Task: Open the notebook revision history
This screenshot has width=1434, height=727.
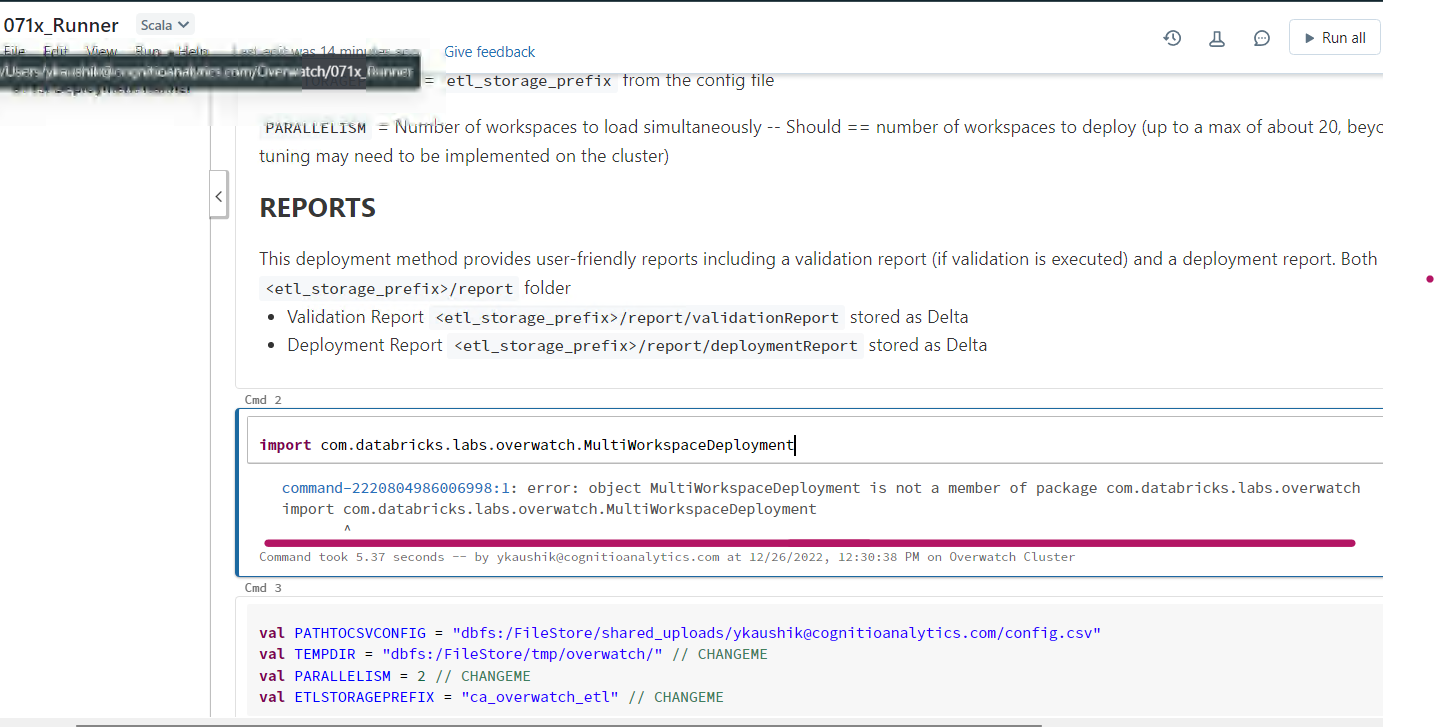Action: tap(1171, 37)
